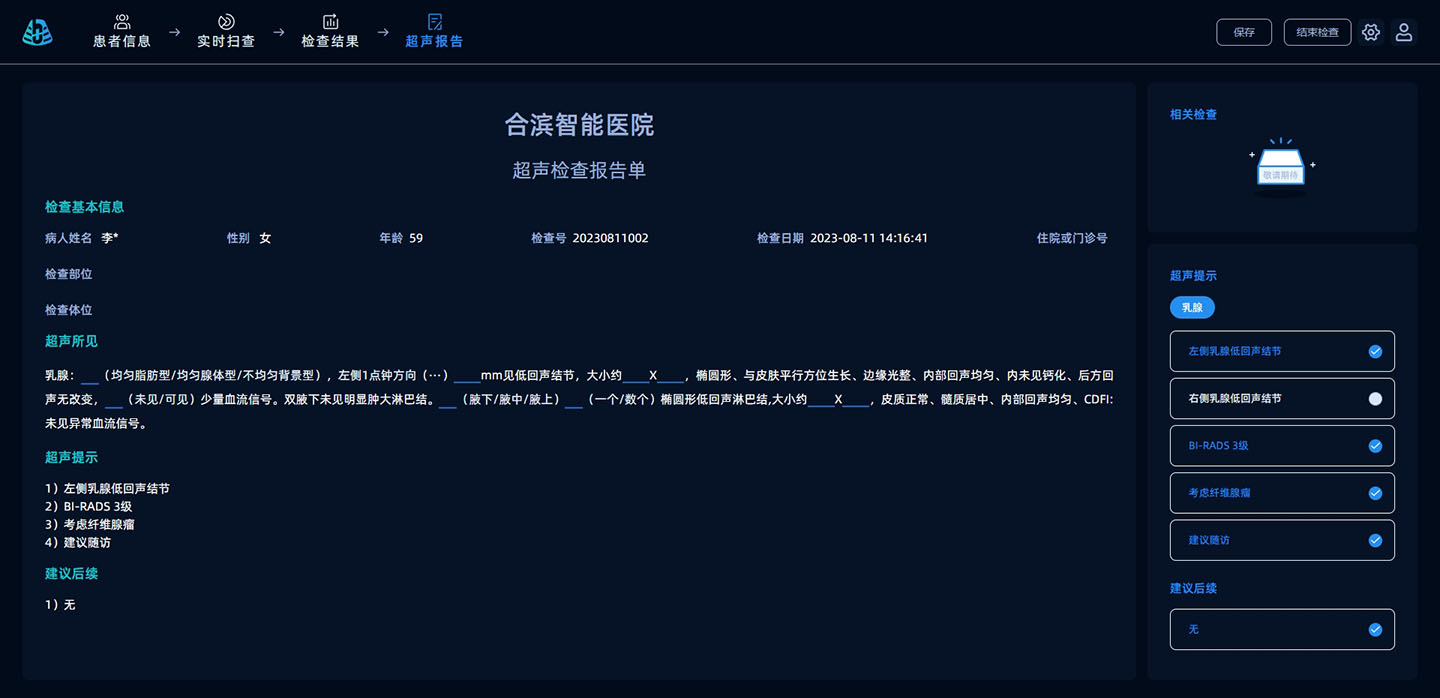Click the 患者信息 patient icon

[122, 21]
